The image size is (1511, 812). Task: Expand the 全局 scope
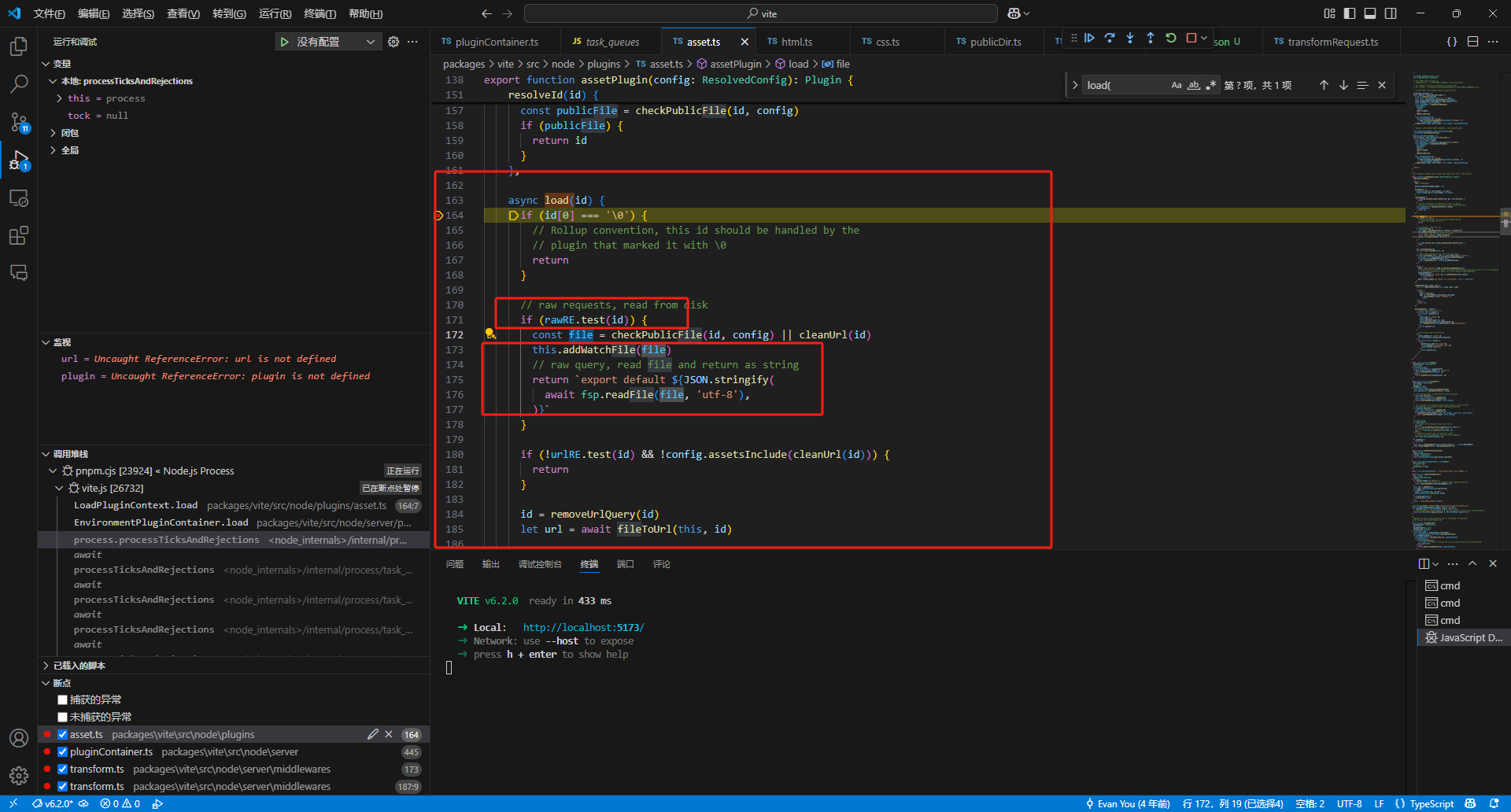tap(53, 150)
